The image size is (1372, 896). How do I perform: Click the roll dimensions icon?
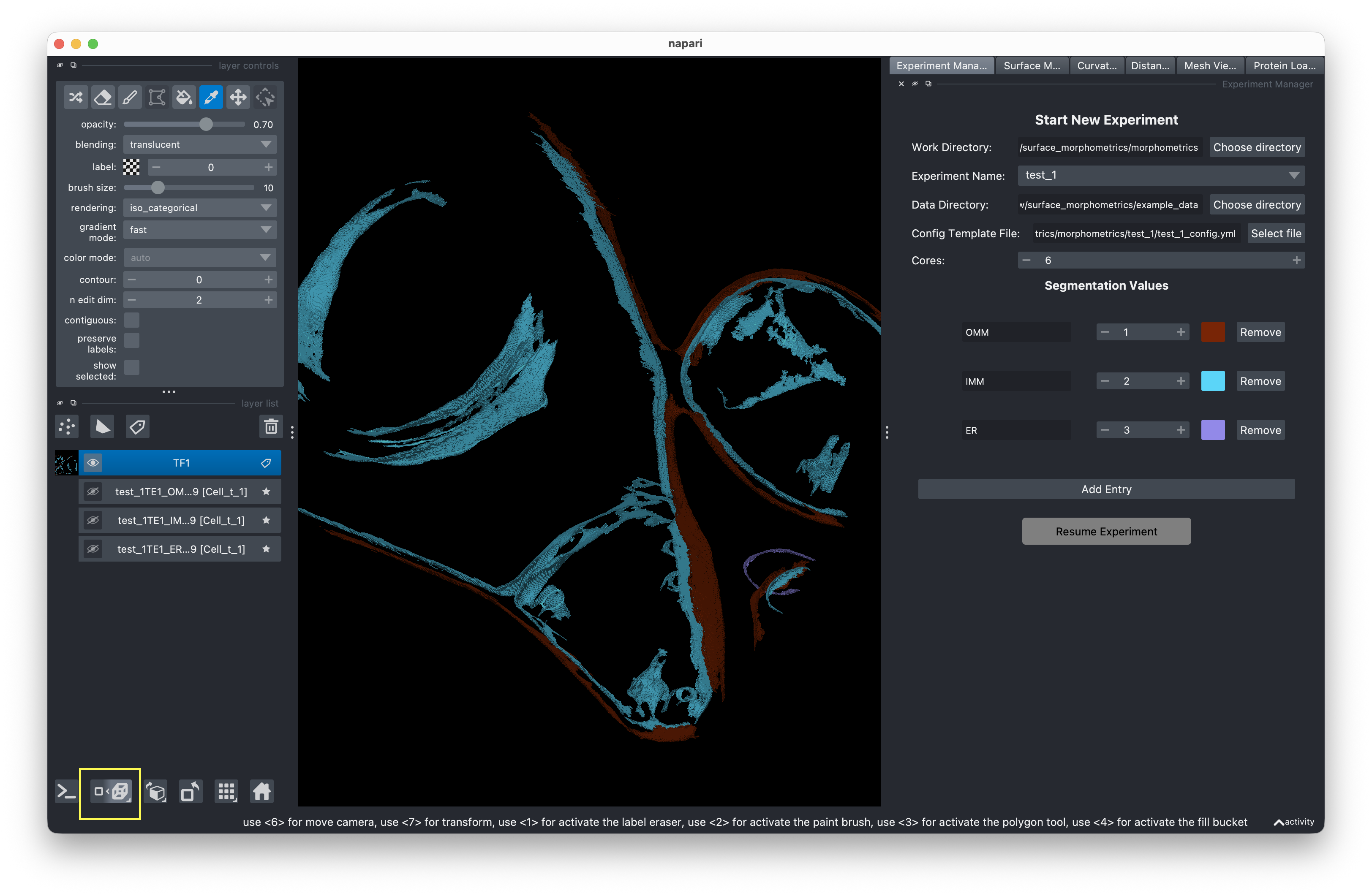155,792
